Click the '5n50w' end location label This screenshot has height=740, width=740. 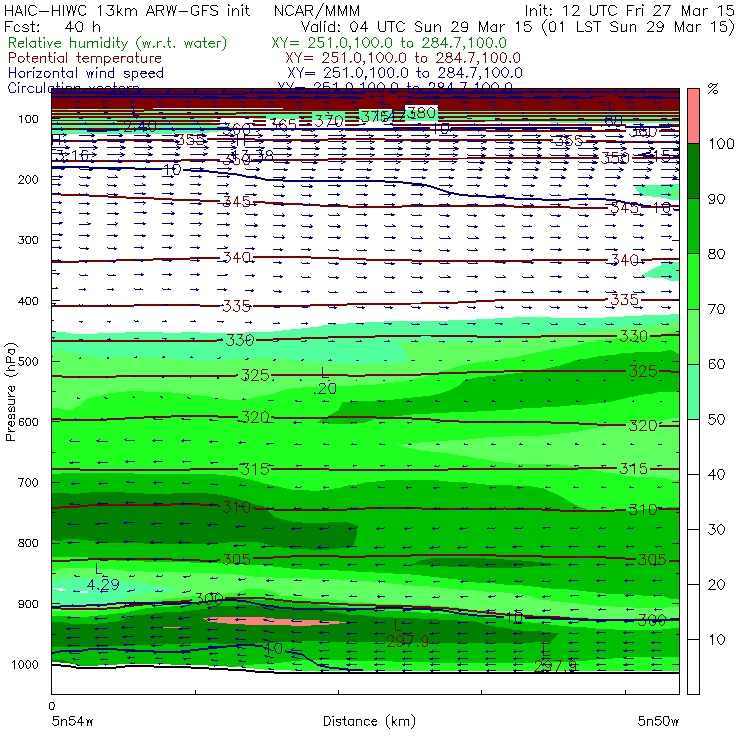click(x=658, y=721)
